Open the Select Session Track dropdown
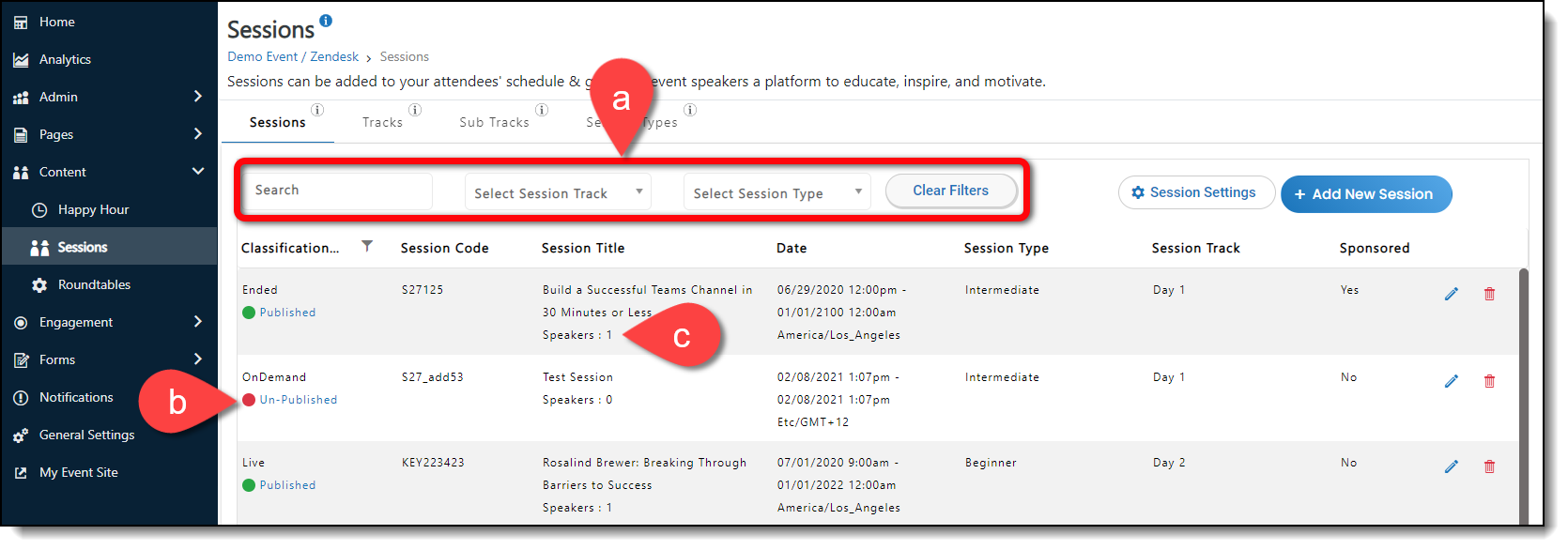This screenshot has height=550, width=1568. 558,192
